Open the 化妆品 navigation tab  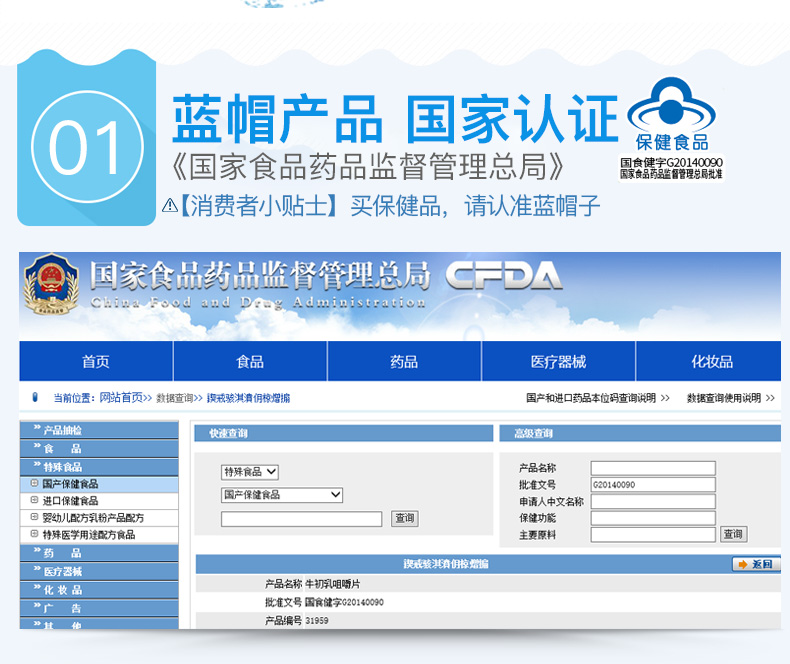coord(709,361)
